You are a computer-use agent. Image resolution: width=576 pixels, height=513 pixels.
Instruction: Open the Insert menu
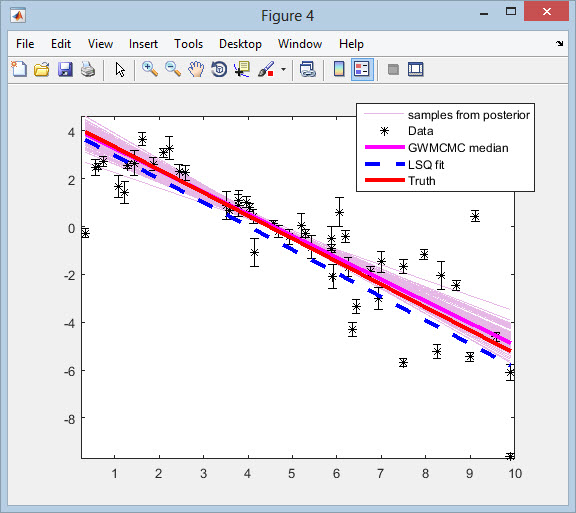(143, 44)
